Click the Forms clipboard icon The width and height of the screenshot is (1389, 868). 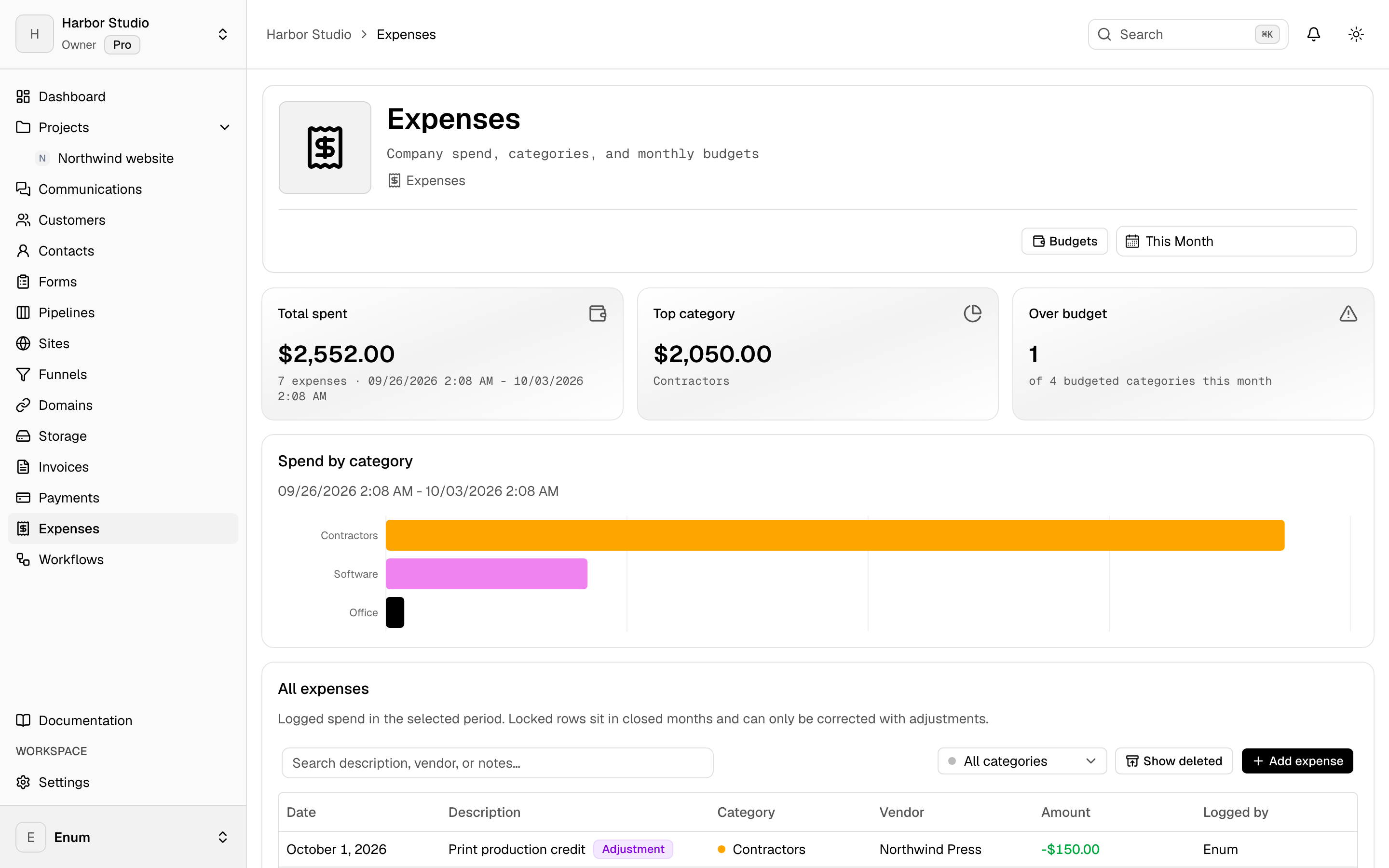[23, 282]
